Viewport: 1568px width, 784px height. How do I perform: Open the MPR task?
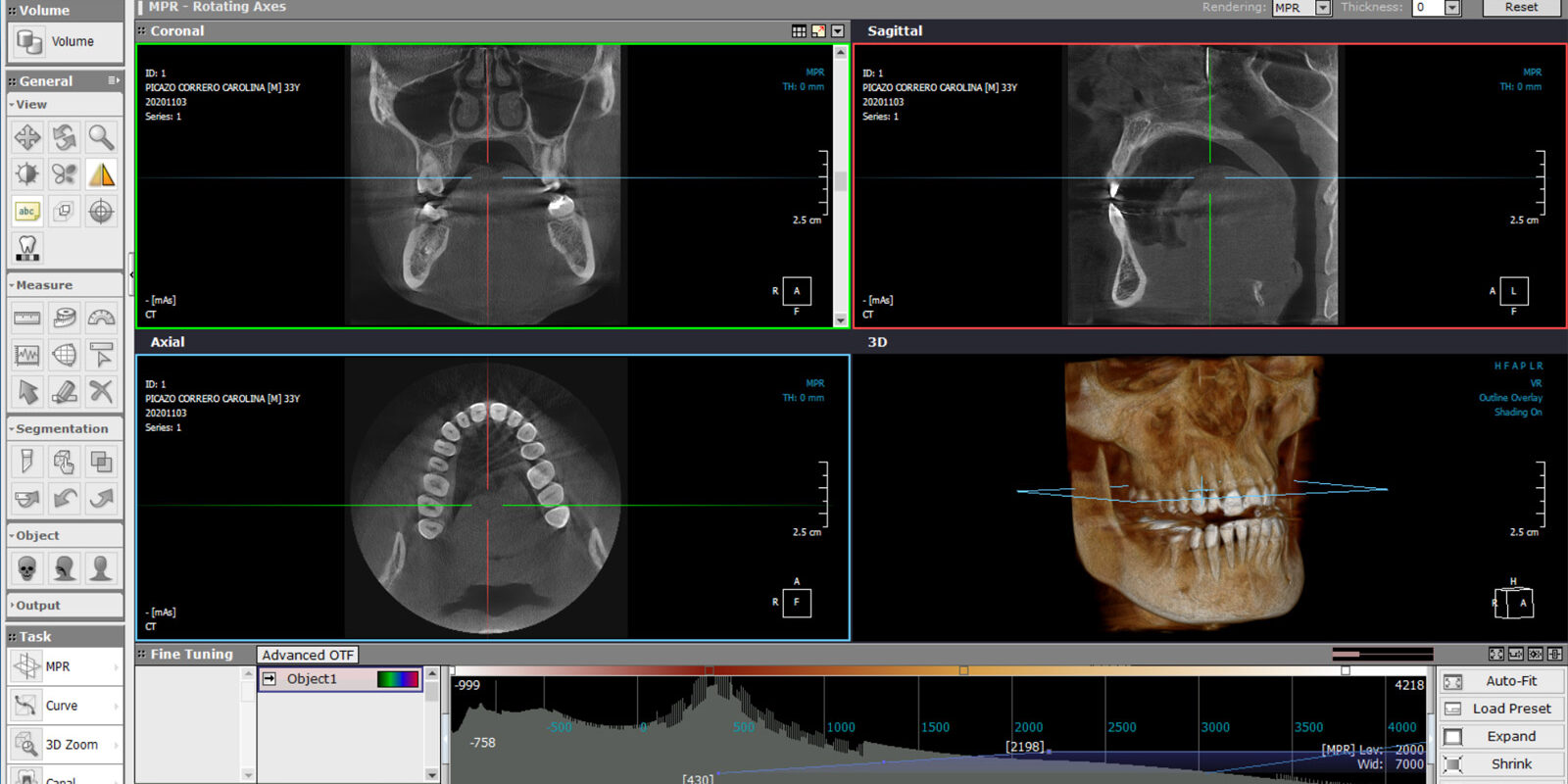pos(65,667)
